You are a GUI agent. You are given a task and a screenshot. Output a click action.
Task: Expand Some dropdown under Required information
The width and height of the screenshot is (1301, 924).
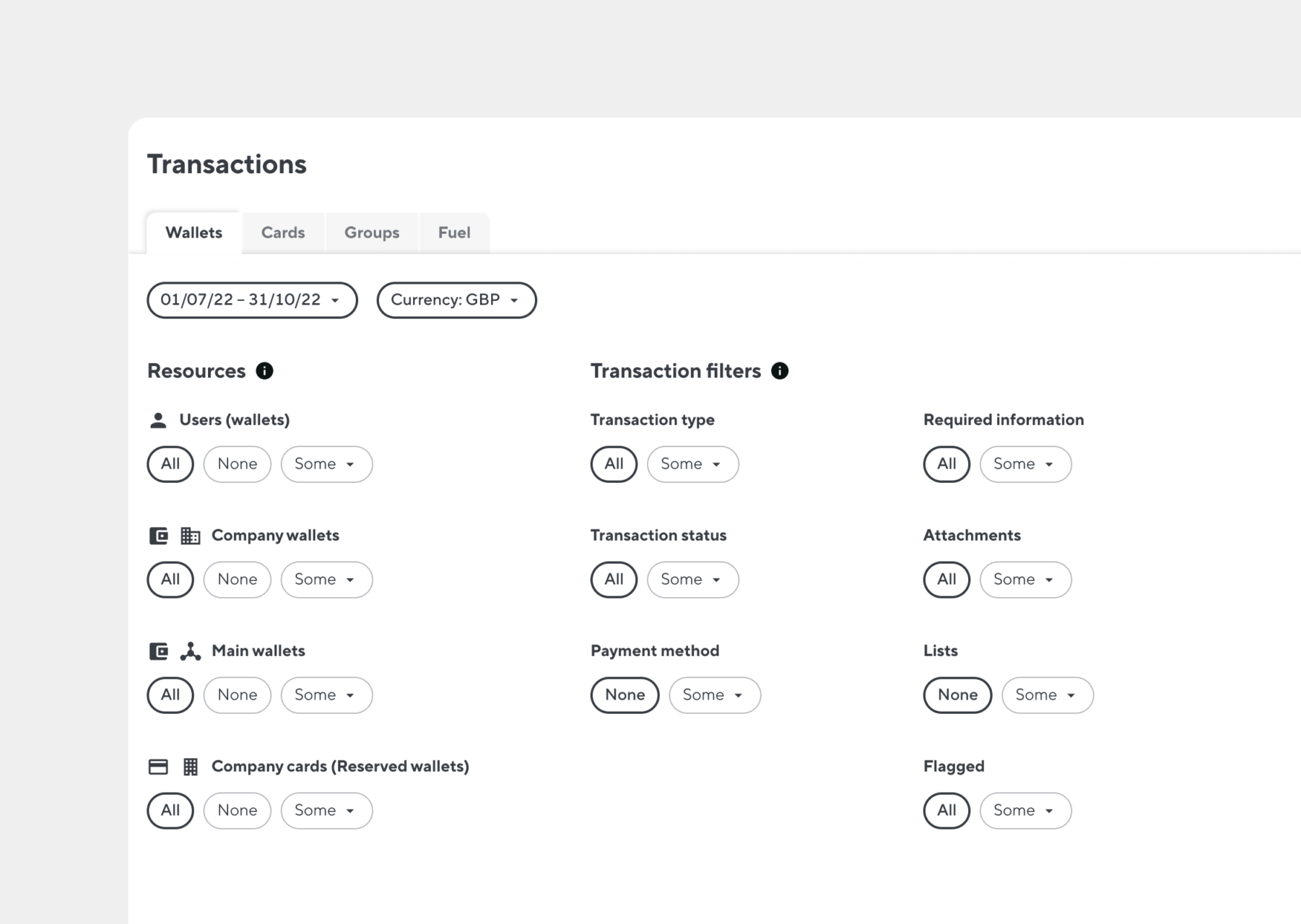tap(1026, 464)
